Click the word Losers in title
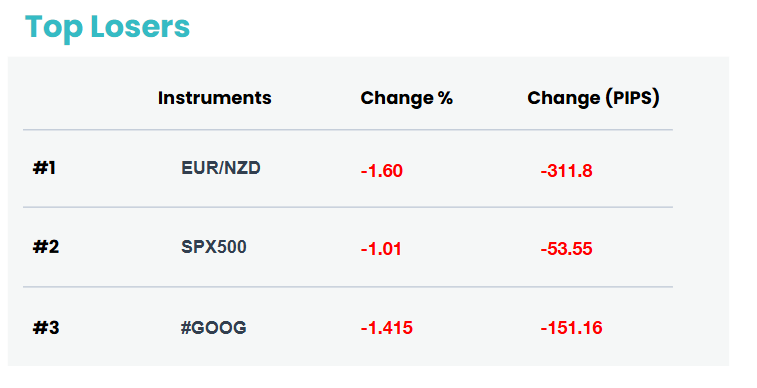Screen dimensions: 757x388 pyautogui.click(x=140, y=27)
